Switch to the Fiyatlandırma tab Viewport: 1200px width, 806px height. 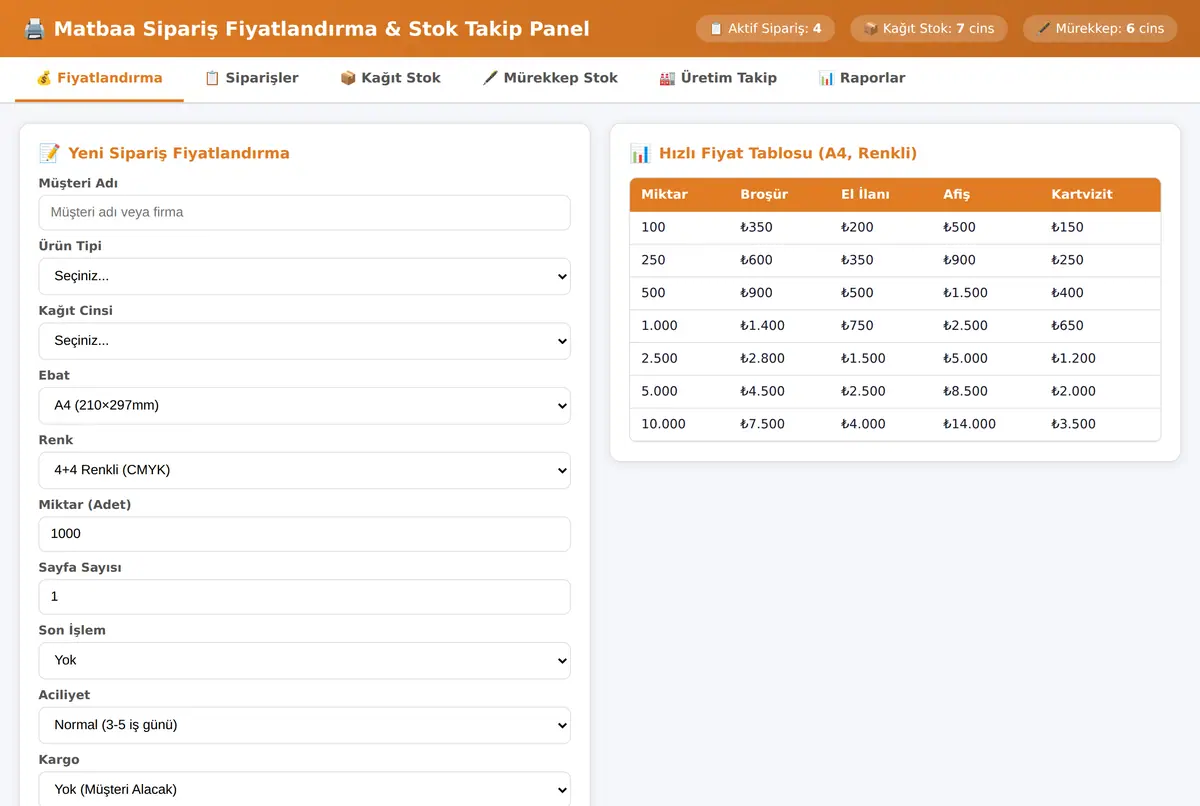point(99,78)
